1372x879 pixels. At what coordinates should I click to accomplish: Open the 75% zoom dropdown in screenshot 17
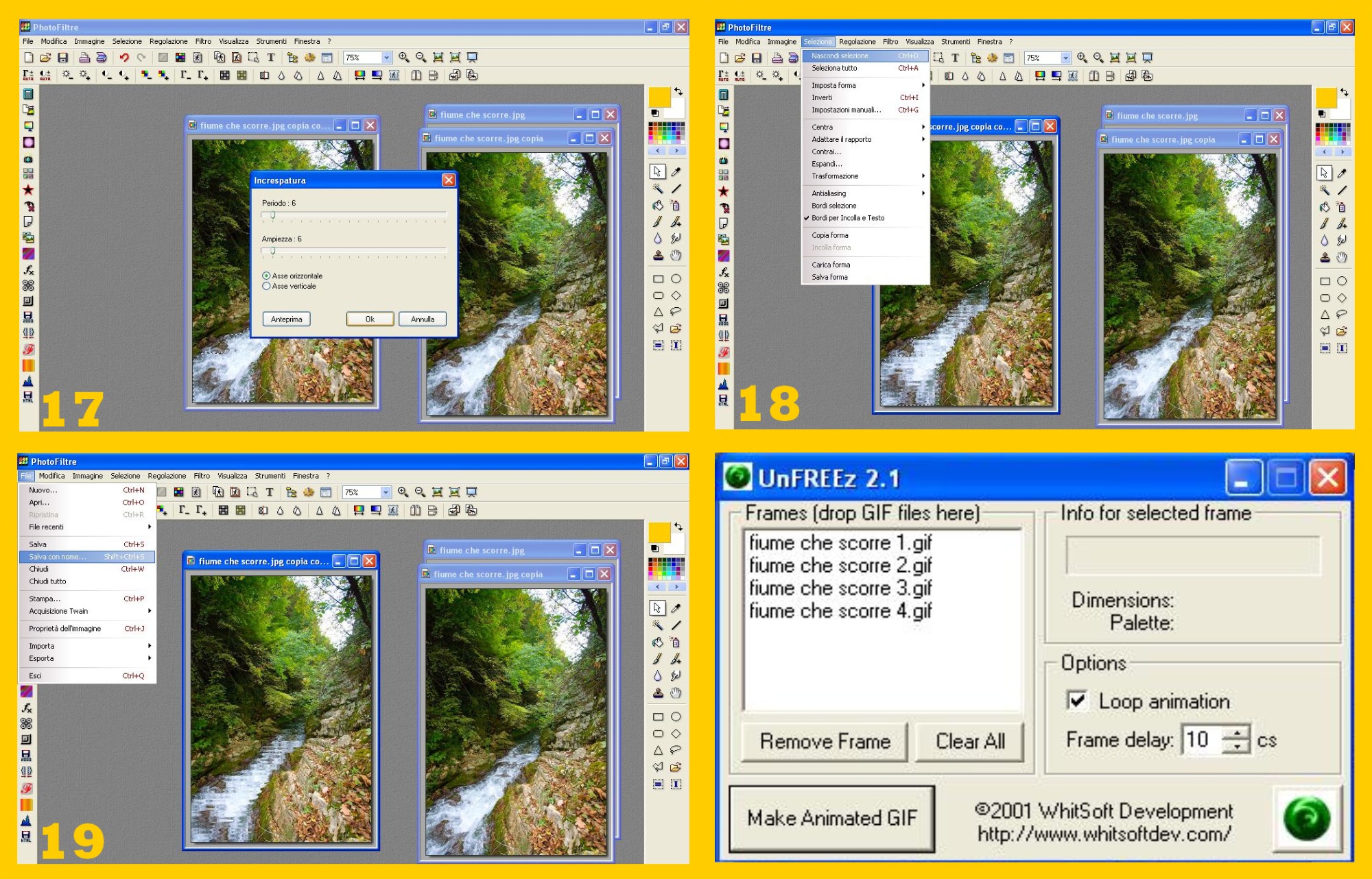tap(386, 58)
